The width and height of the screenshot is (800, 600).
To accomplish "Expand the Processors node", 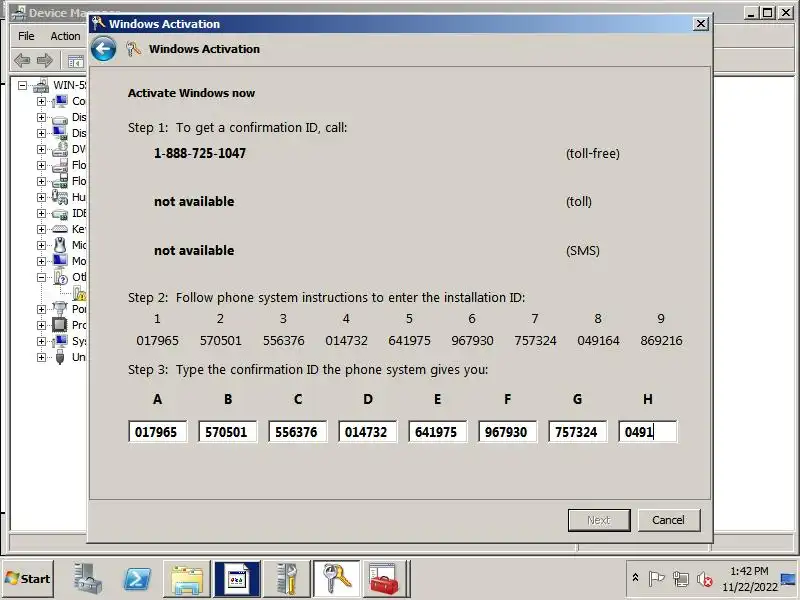I will [41, 325].
